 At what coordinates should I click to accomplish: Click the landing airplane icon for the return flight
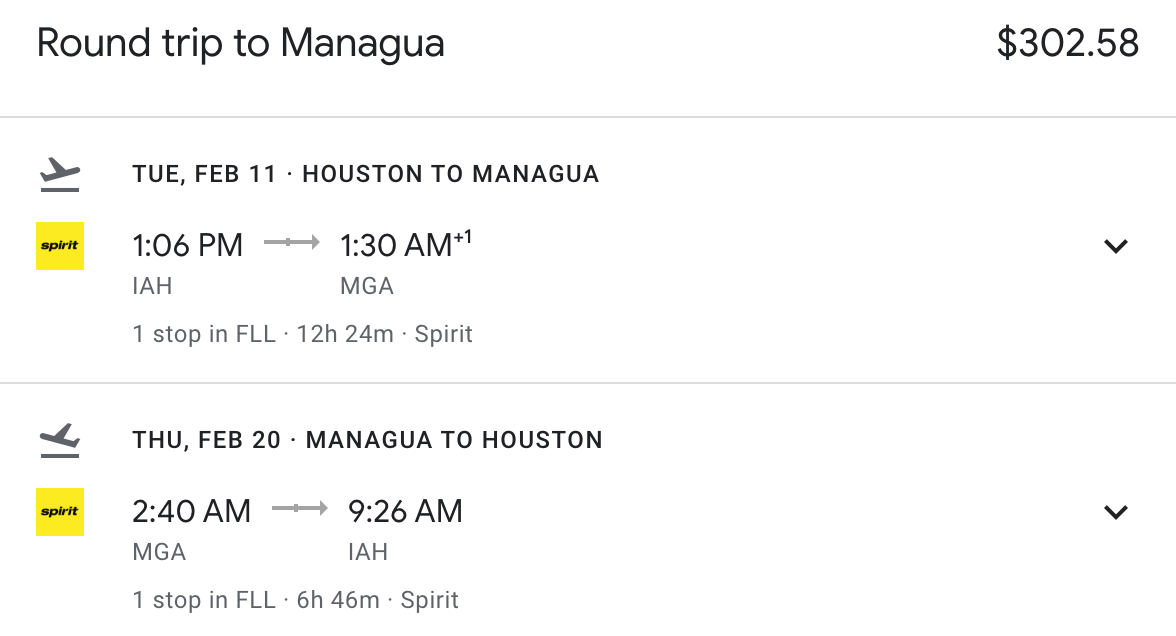tap(60, 440)
